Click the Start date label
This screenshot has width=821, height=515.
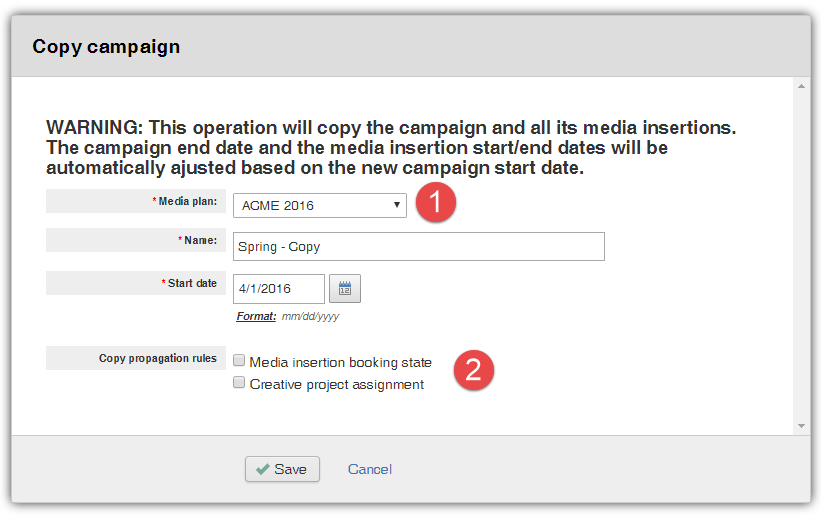click(192, 283)
